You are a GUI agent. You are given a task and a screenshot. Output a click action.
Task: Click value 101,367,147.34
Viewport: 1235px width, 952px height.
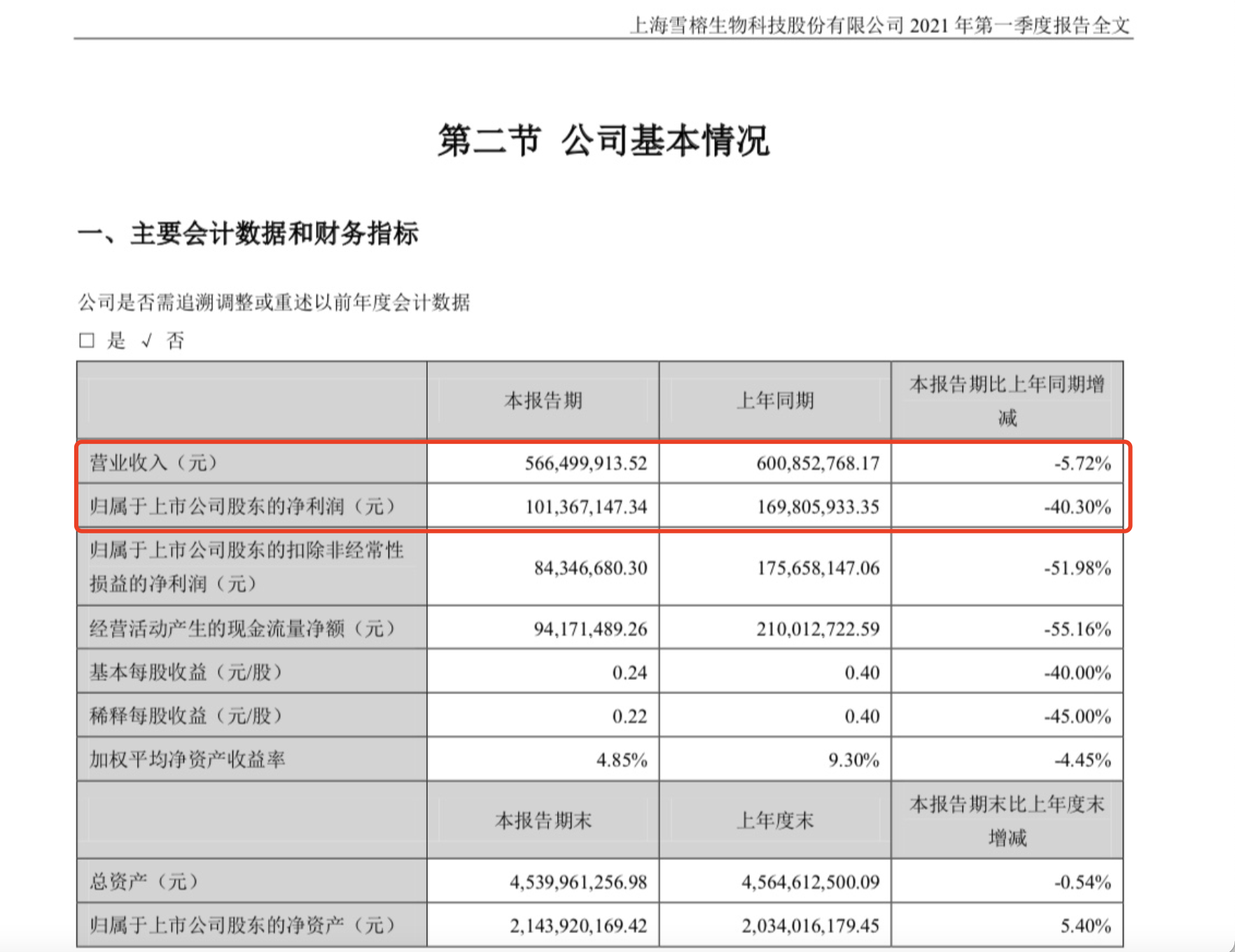tap(586, 507)
